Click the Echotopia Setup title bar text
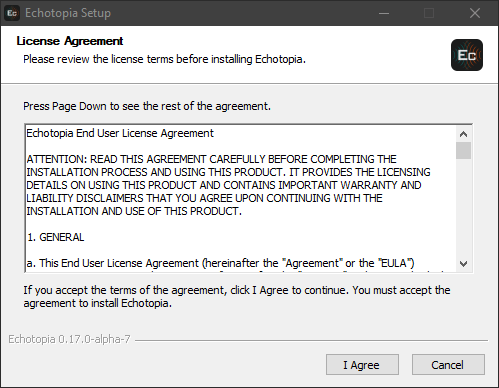 [x=68, y=13]
